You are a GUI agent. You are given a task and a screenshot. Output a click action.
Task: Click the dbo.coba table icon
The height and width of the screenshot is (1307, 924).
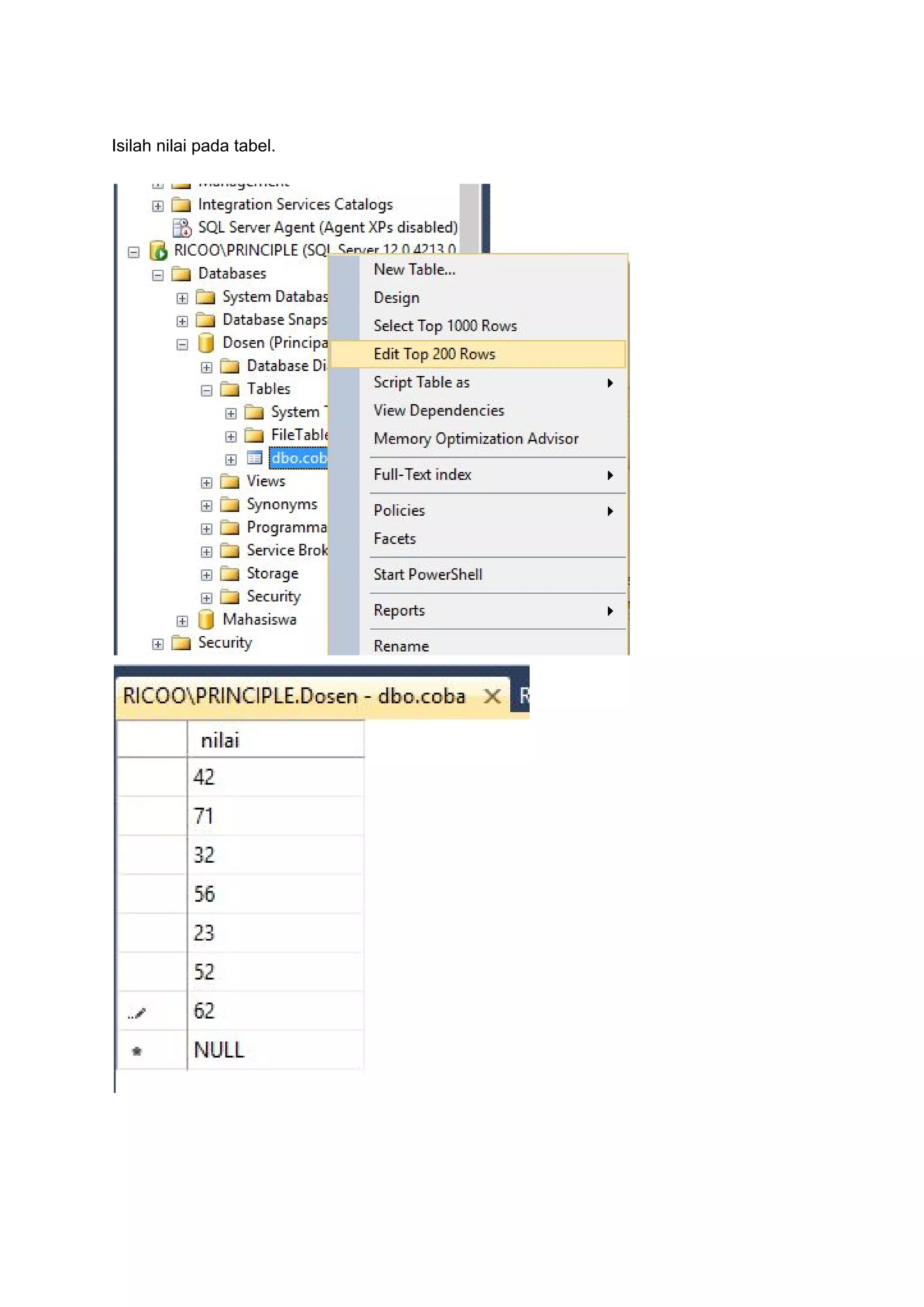coord(254,458)
